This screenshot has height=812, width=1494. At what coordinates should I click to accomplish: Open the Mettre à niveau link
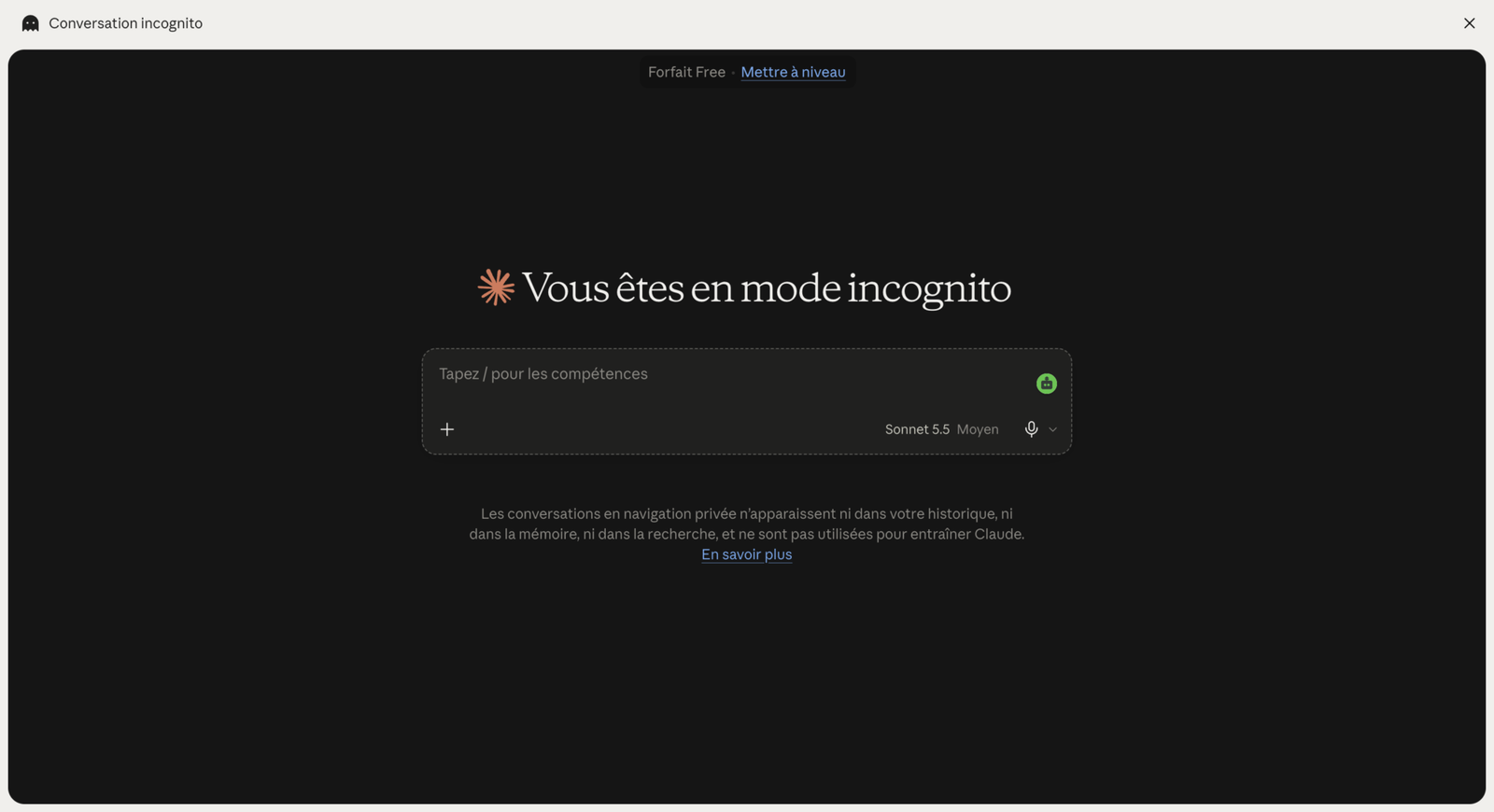coord(793,72)
